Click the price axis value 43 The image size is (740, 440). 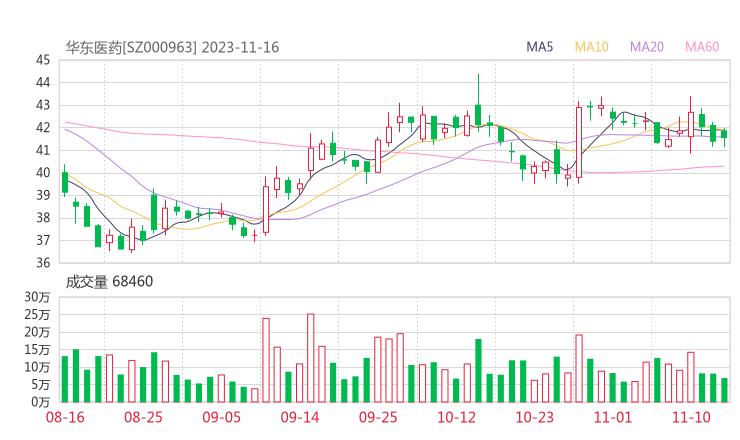[43, 105]
